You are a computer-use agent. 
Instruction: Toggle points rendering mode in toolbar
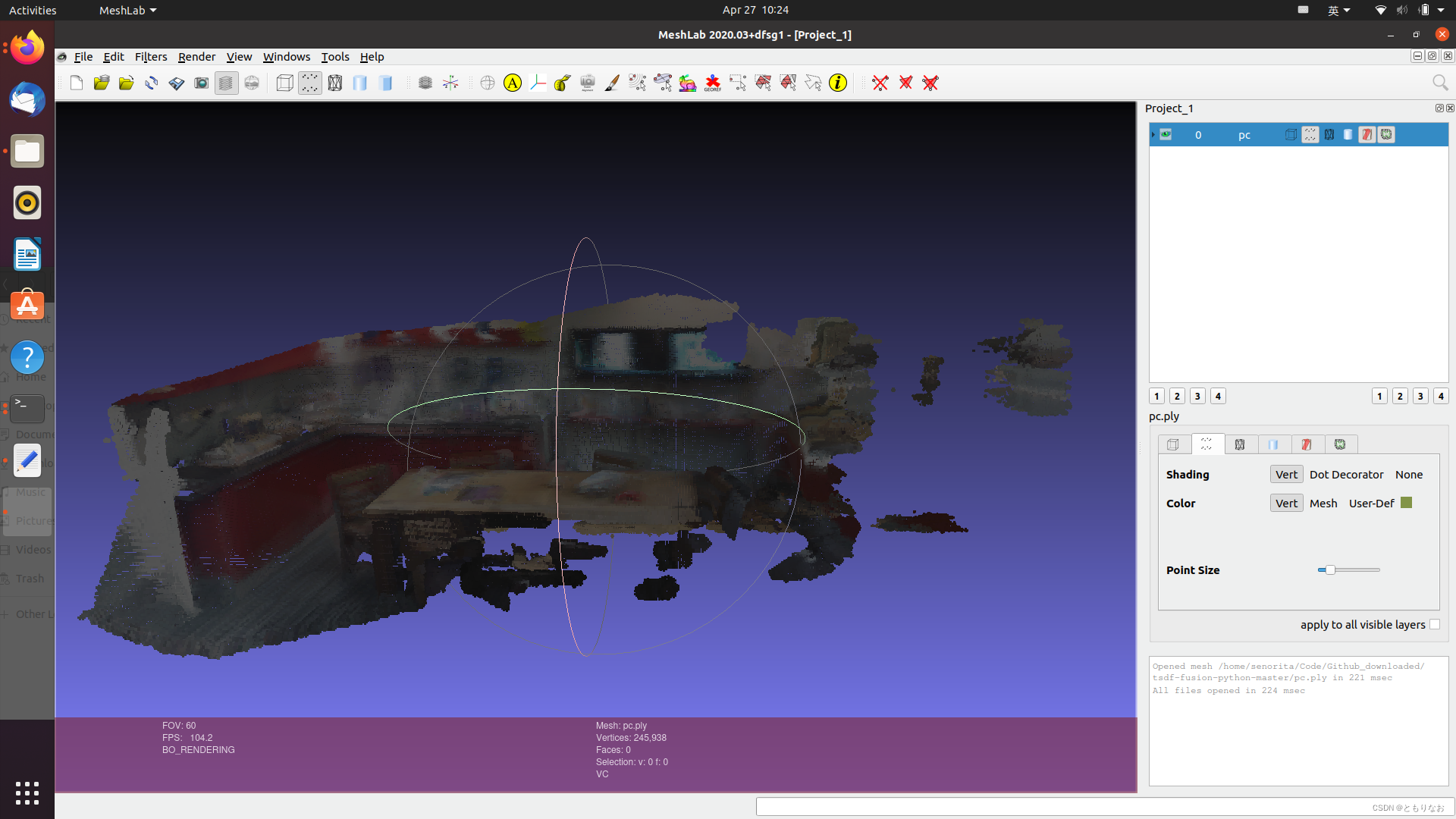(309, 83)
